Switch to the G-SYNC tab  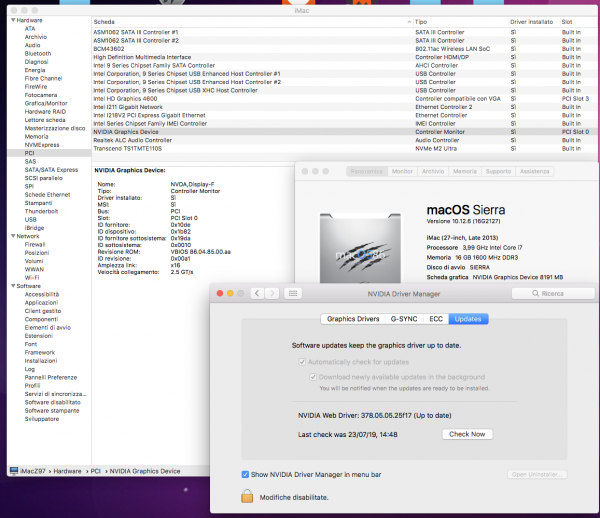[x=404, y=319]
